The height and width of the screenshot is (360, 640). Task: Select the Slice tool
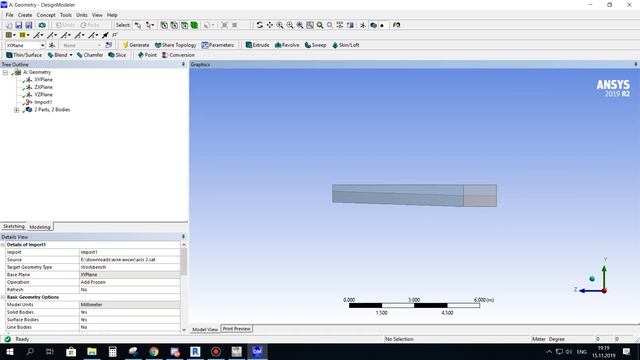117,55
